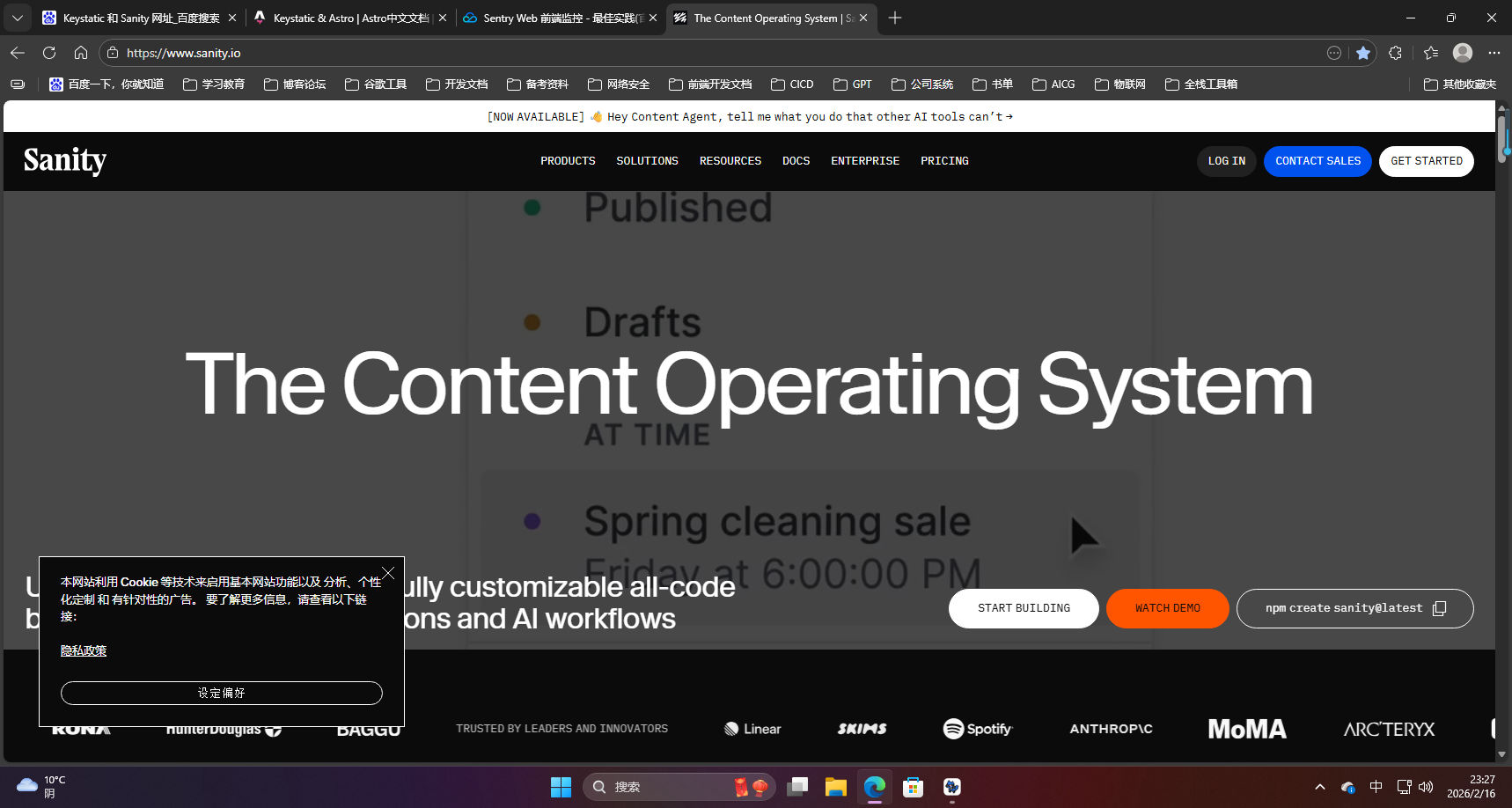Open the Task View taskbar icon
The height and width of the screenshot is (808, 1512).
tap(797, 787)
